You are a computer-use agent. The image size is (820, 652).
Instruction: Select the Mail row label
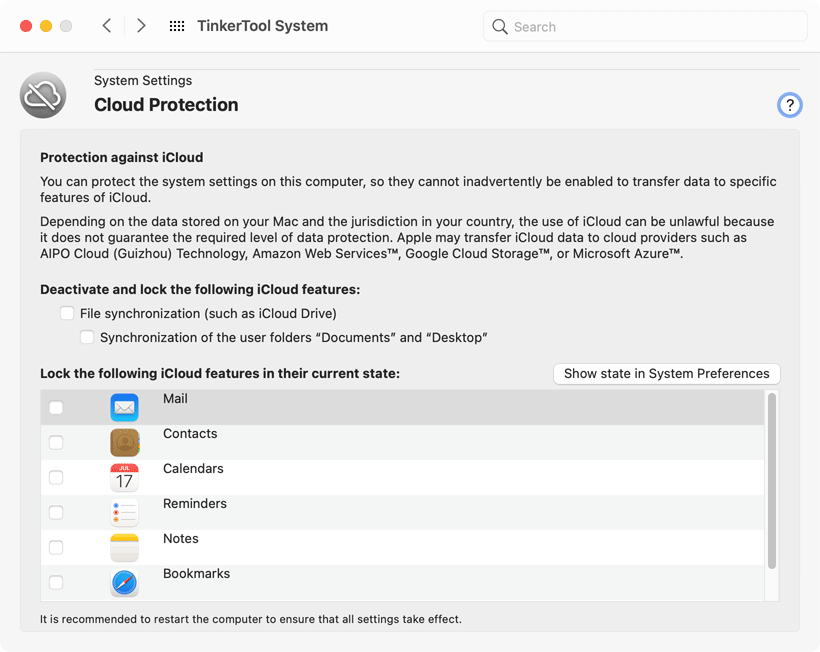tap(175, 399)
